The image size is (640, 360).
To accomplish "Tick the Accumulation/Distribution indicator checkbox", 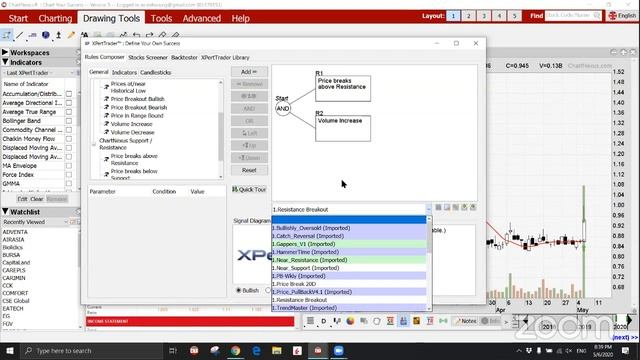I will (x=69, y=94).
